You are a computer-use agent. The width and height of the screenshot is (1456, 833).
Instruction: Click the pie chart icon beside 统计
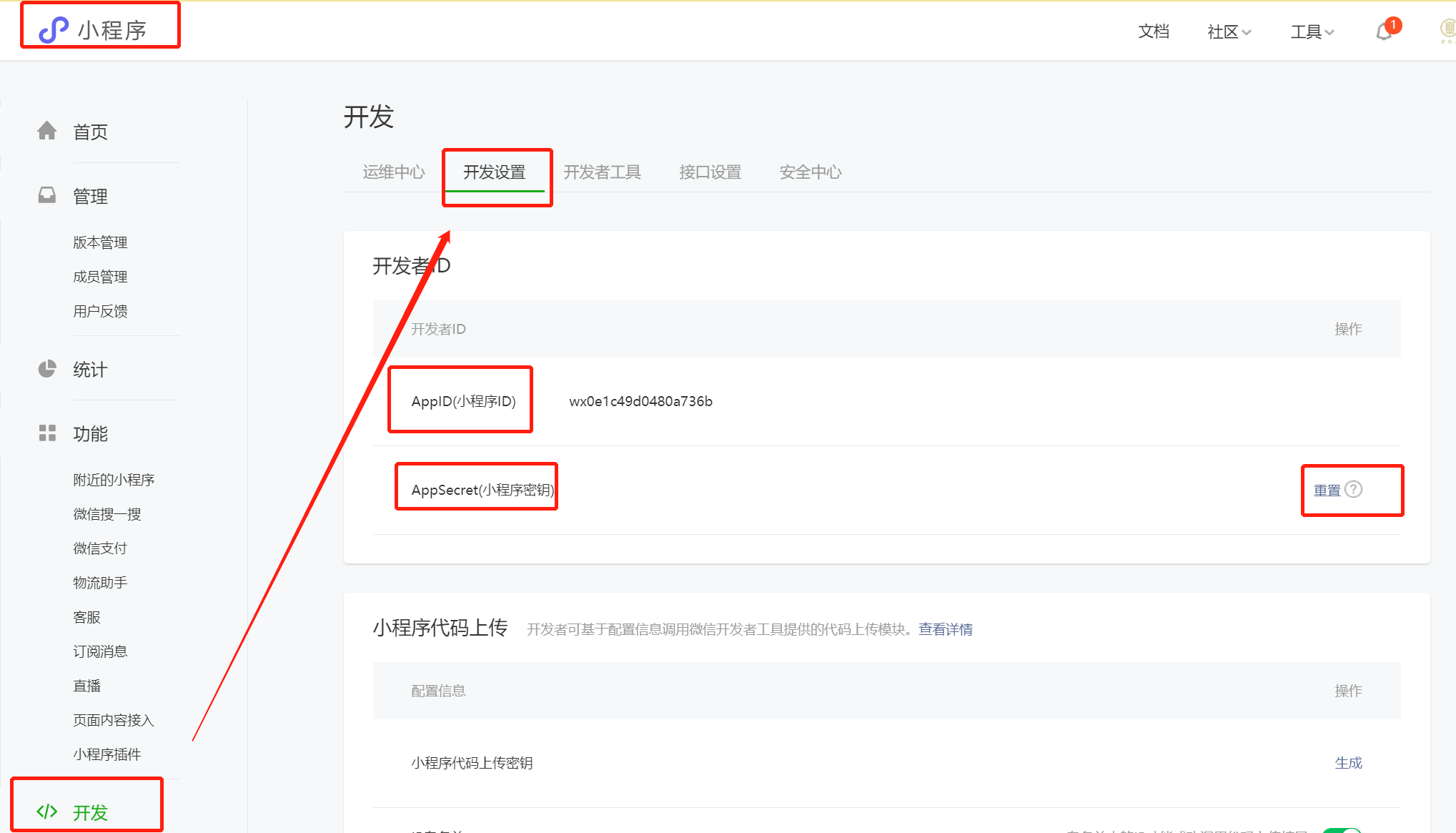(47, 369)
